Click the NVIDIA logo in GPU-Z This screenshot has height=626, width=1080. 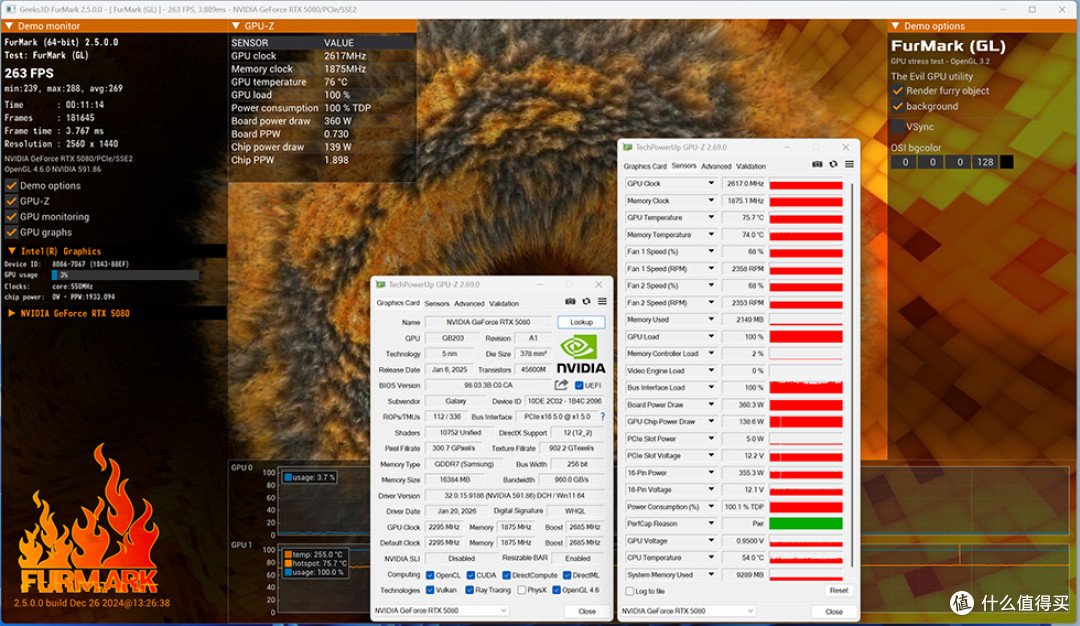coord(580,354)
